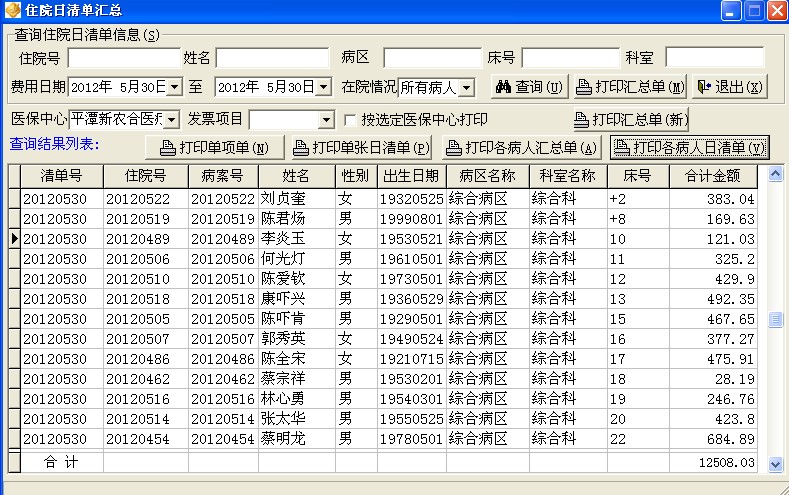789x495 pixels.
Task: Click the table scroll down arrow
Action: tap(775, 464)
